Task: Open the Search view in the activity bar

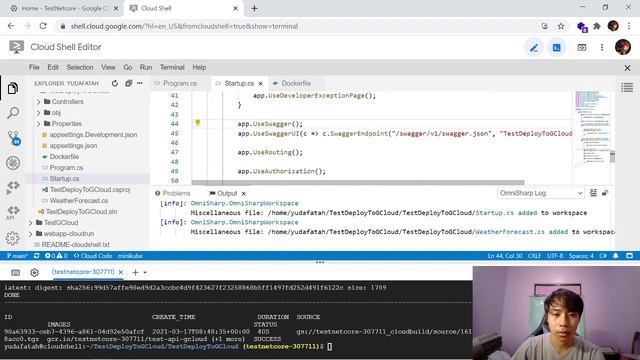Action: pos(13,113)
